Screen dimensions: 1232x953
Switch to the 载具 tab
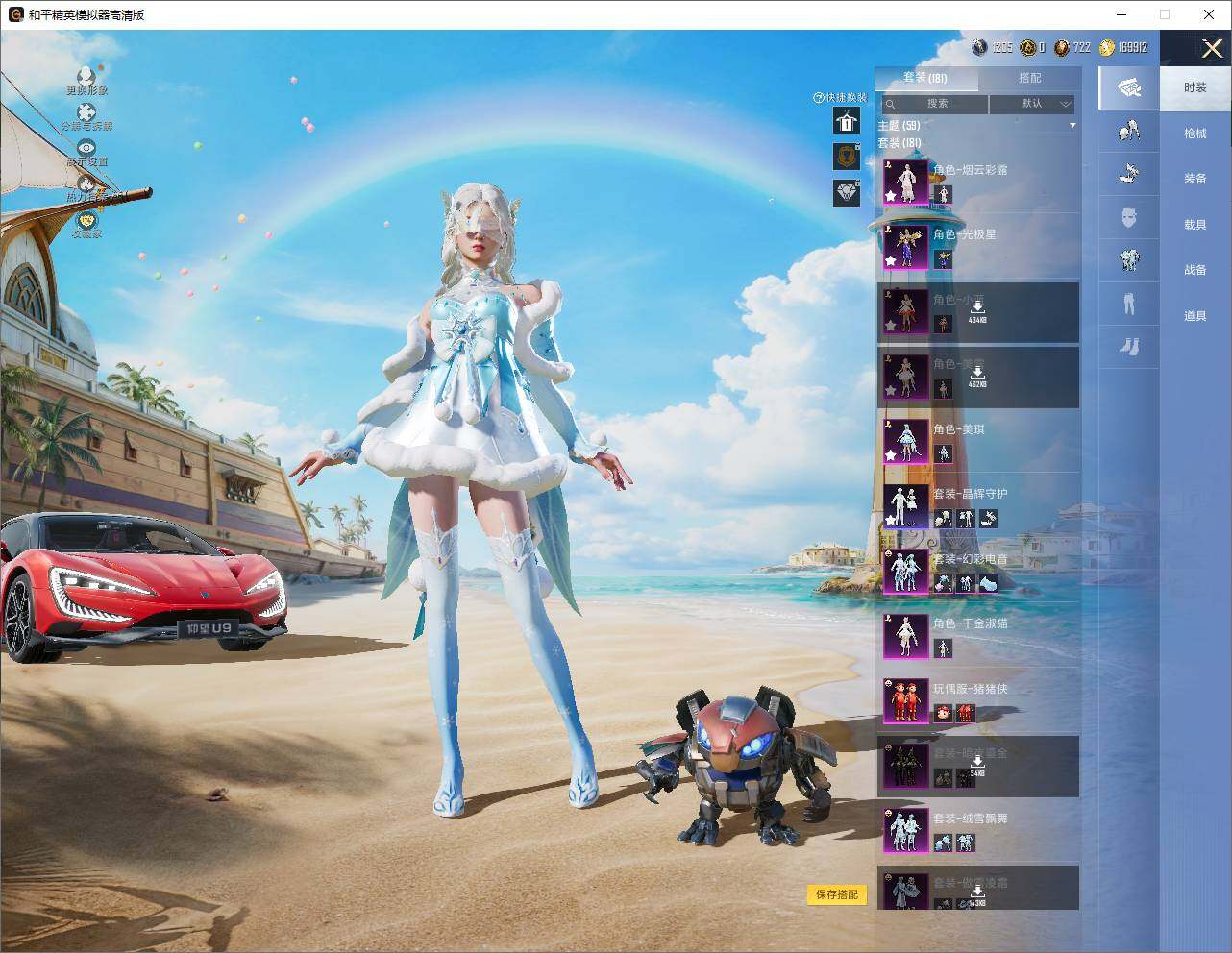[1195, 225]
